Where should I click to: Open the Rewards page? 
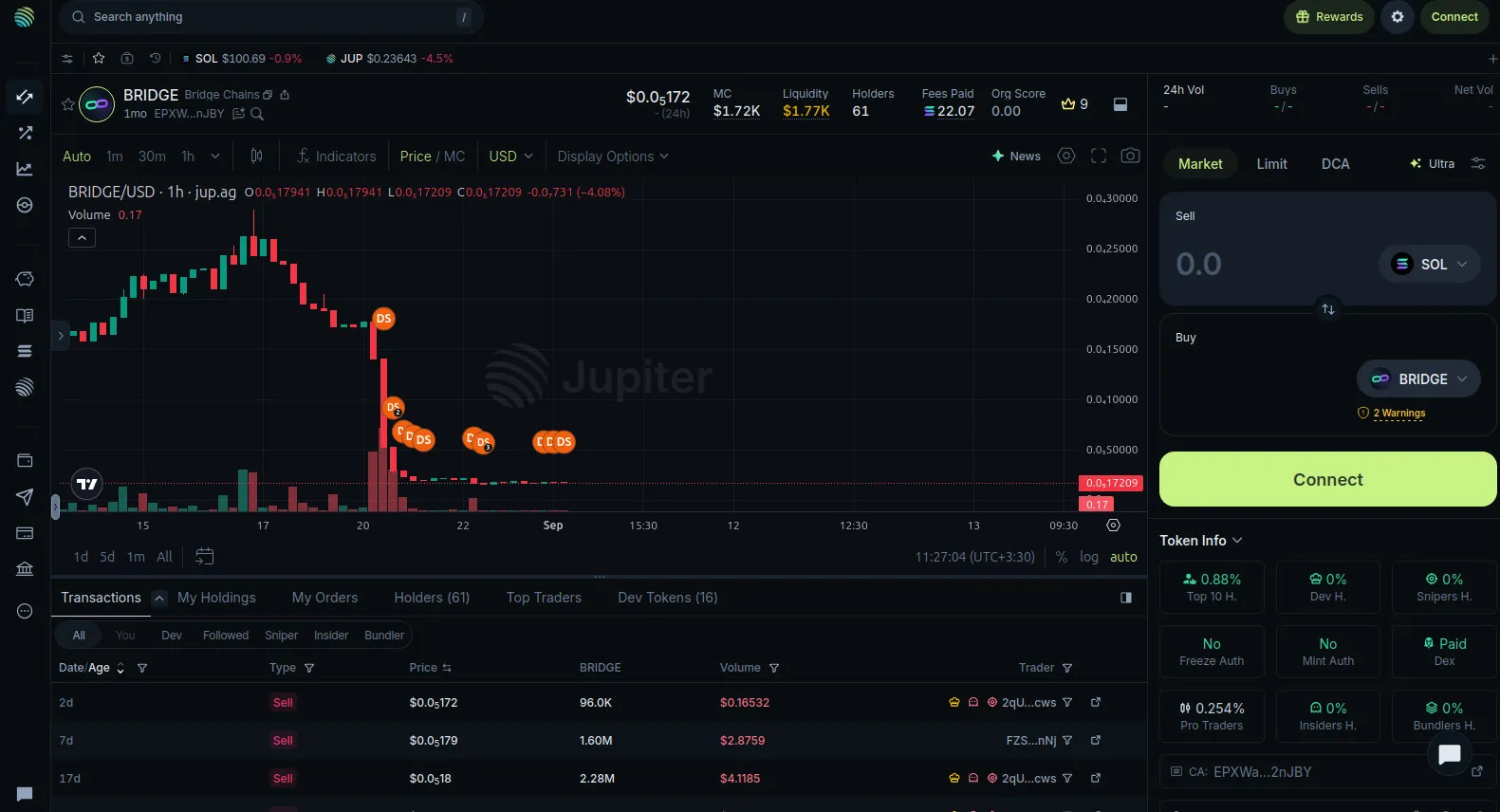coord(1329,17)
